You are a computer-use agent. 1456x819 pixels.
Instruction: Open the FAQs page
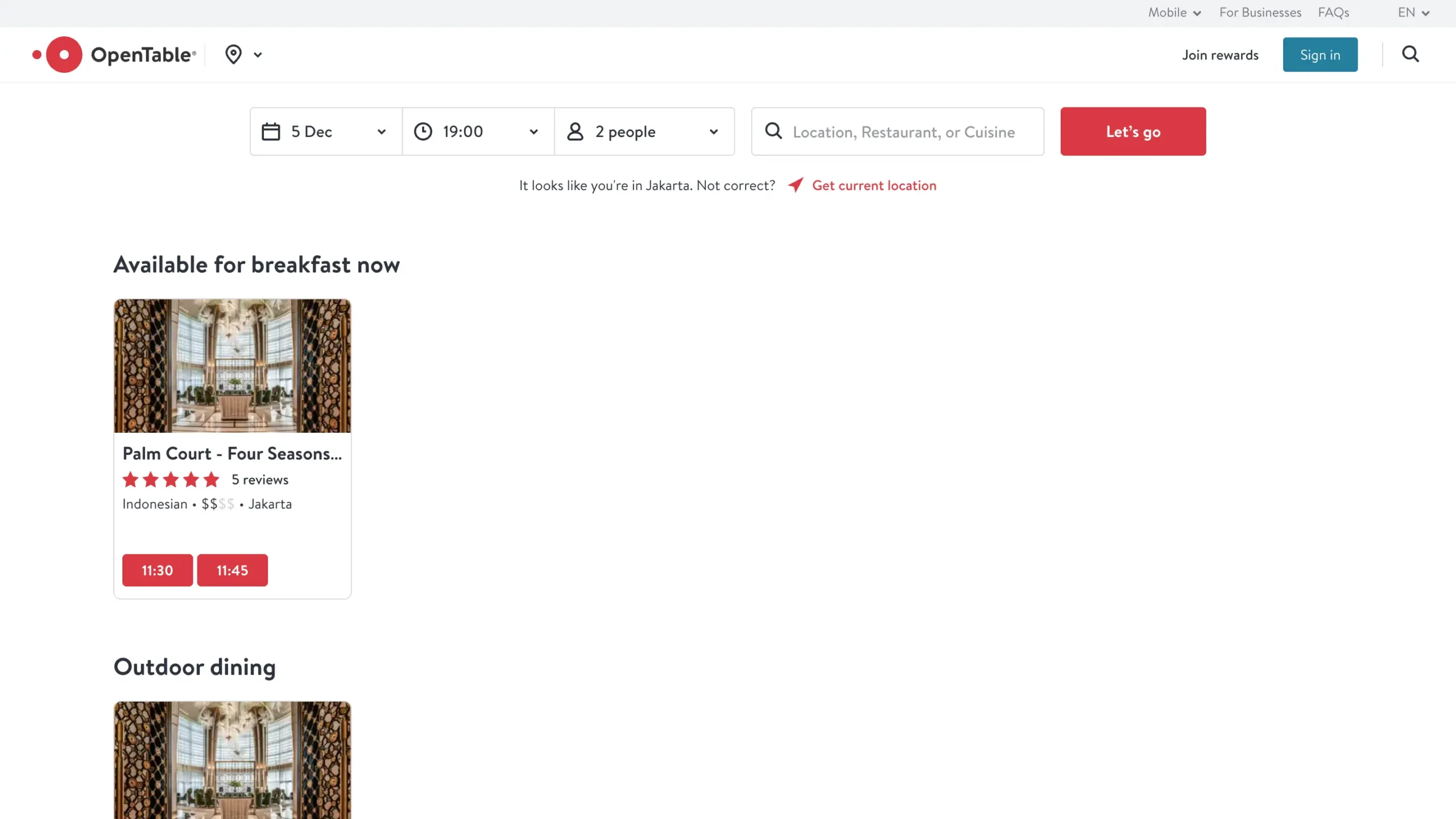pos(1334,12)
